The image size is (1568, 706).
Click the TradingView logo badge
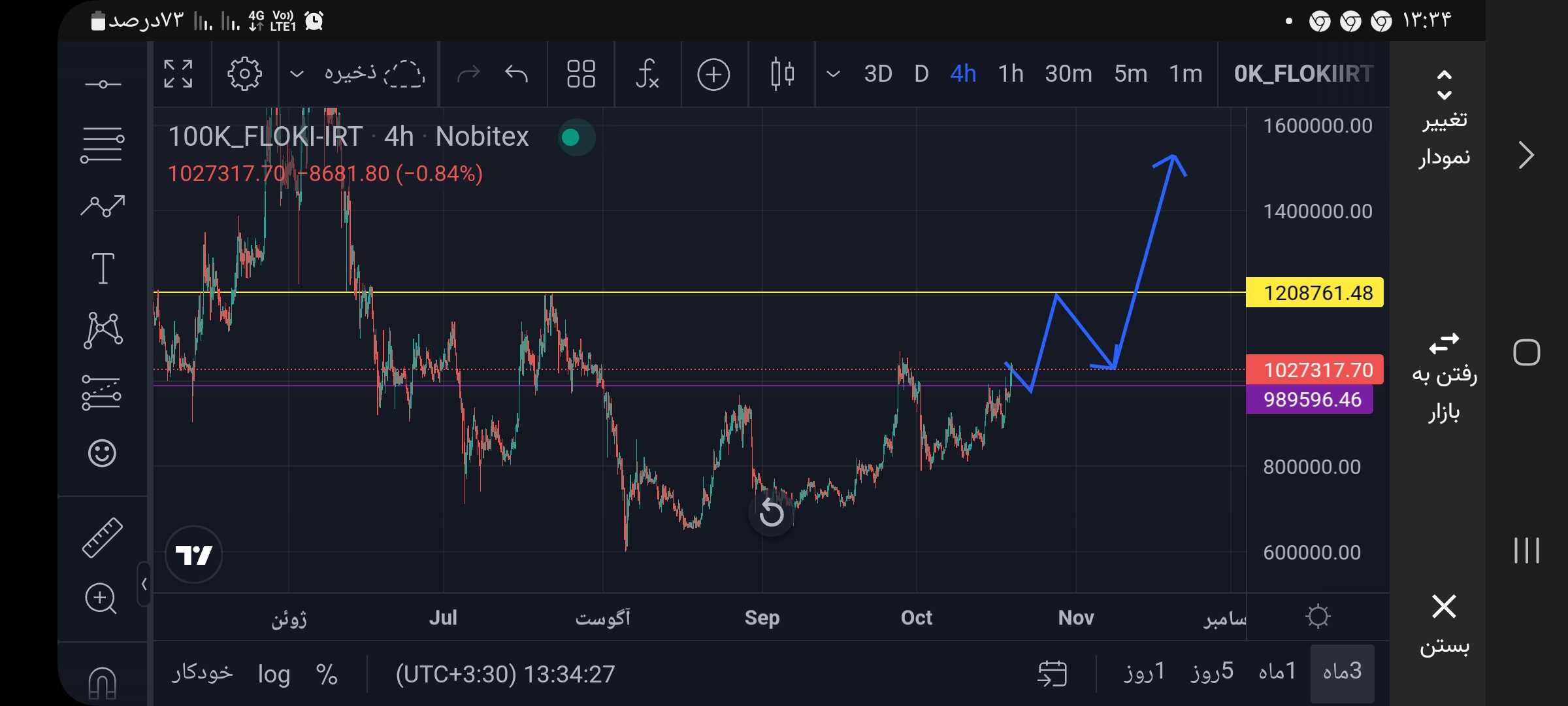click(194, 555)
